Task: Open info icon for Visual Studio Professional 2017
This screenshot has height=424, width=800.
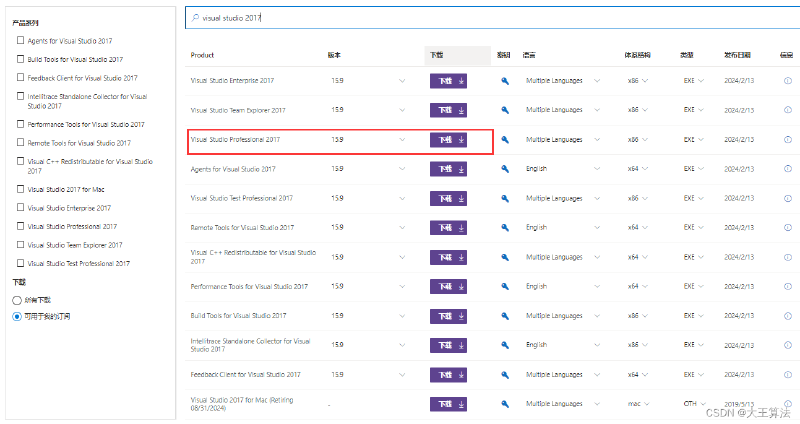Action: [787, 139]
